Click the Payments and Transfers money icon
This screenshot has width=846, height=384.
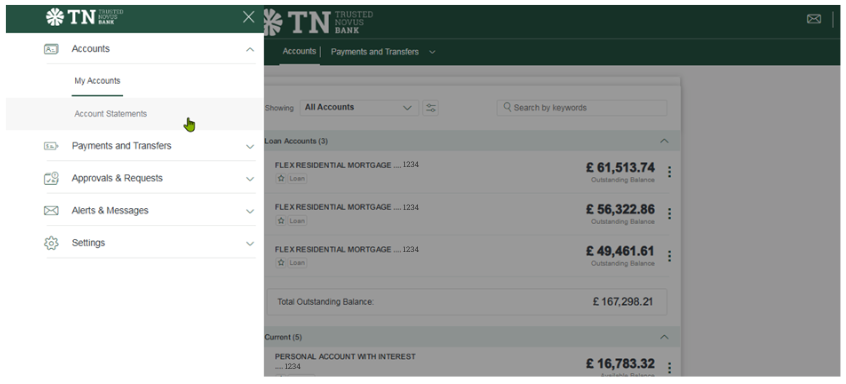pyautogui.click(x=51, y=146)
